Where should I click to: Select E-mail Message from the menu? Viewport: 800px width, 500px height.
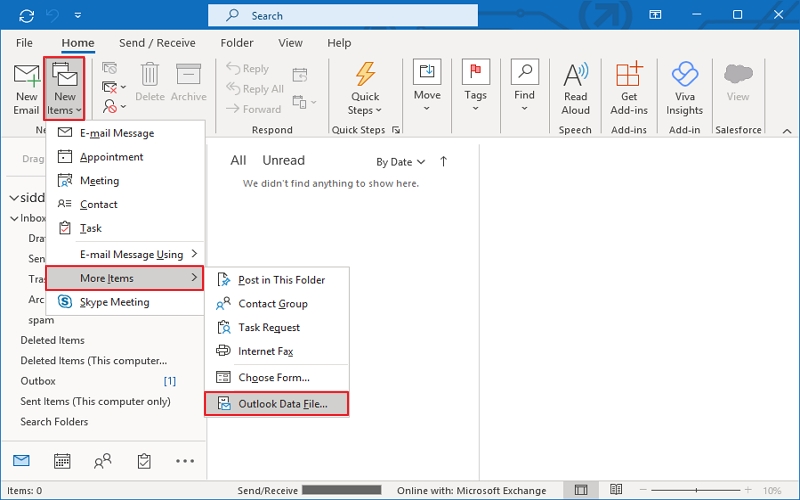pyautogui.click(x=126, y=133)
